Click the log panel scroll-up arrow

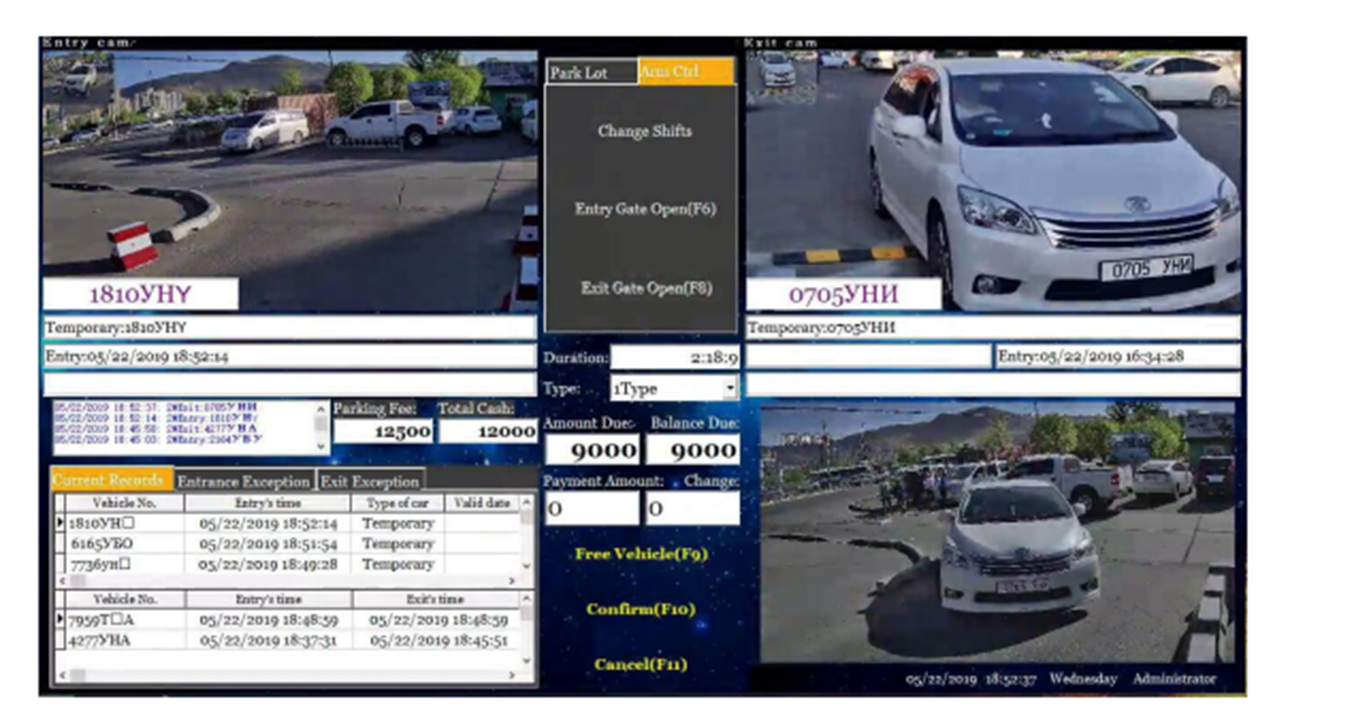[x=323, y=410]
